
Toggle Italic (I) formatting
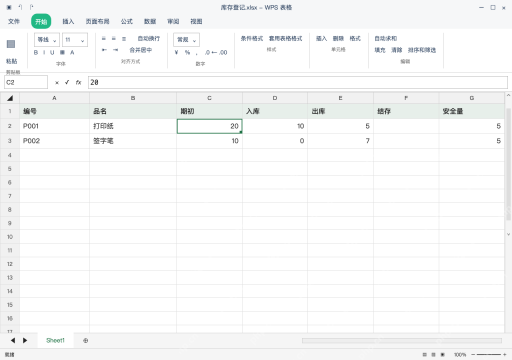point(44,52)
